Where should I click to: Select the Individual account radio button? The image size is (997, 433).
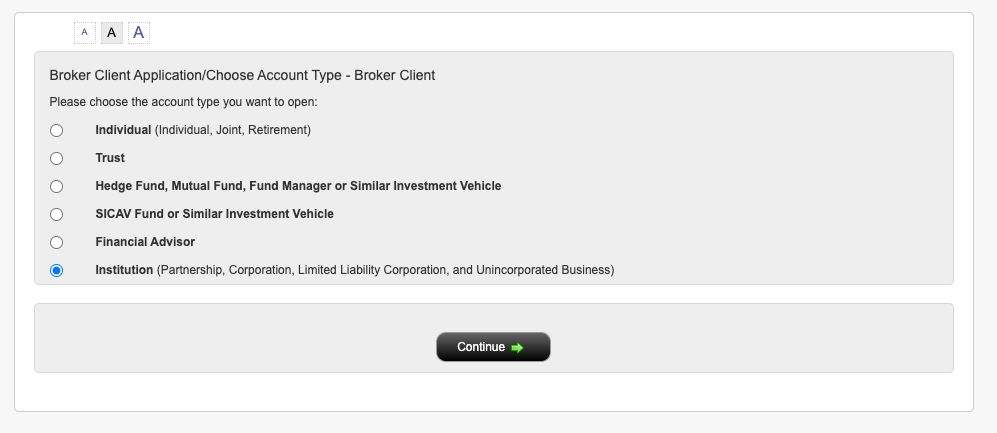(x=56, y=130)
